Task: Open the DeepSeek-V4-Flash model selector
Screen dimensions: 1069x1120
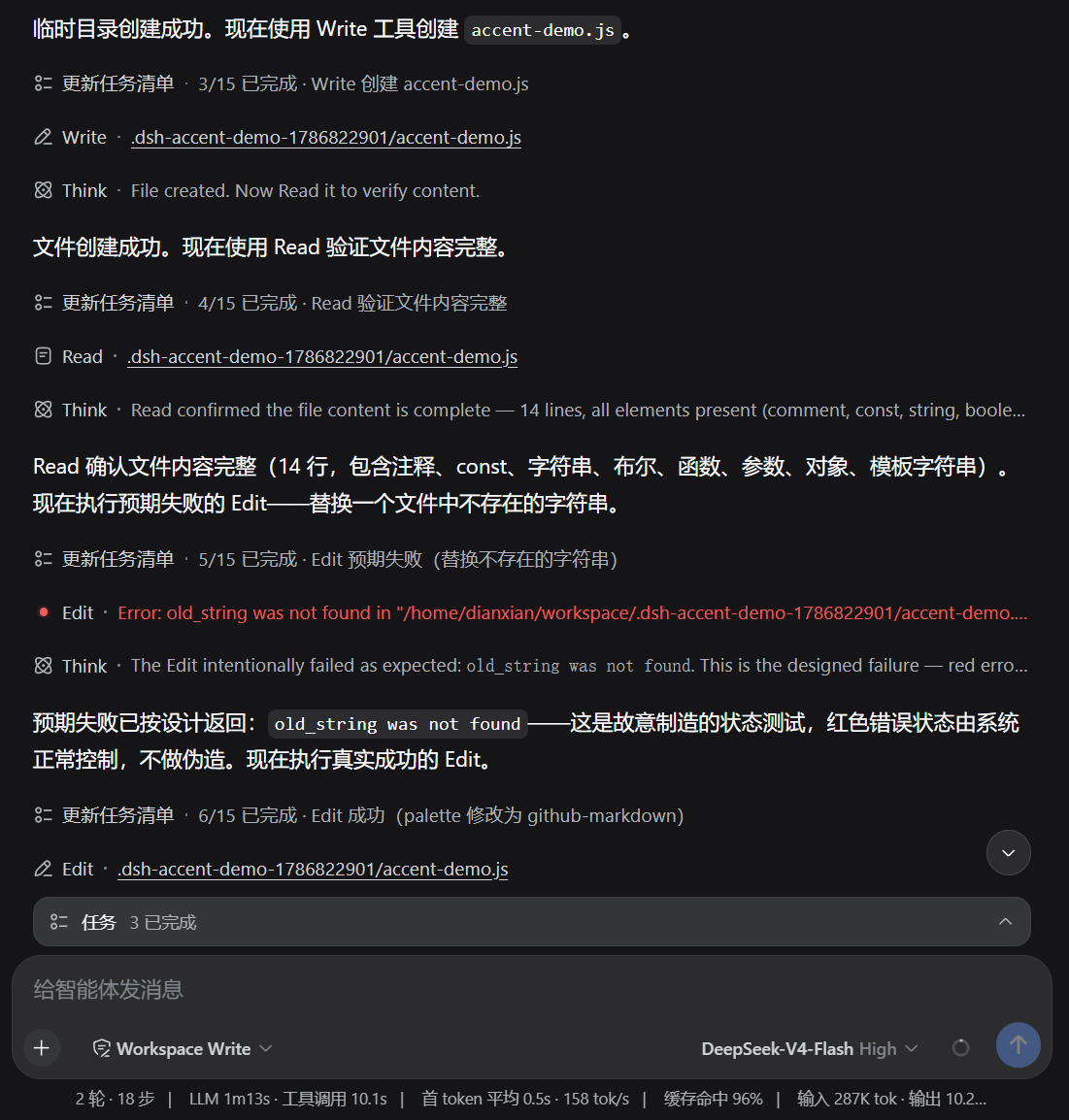Action: [x=810, y=1048]
